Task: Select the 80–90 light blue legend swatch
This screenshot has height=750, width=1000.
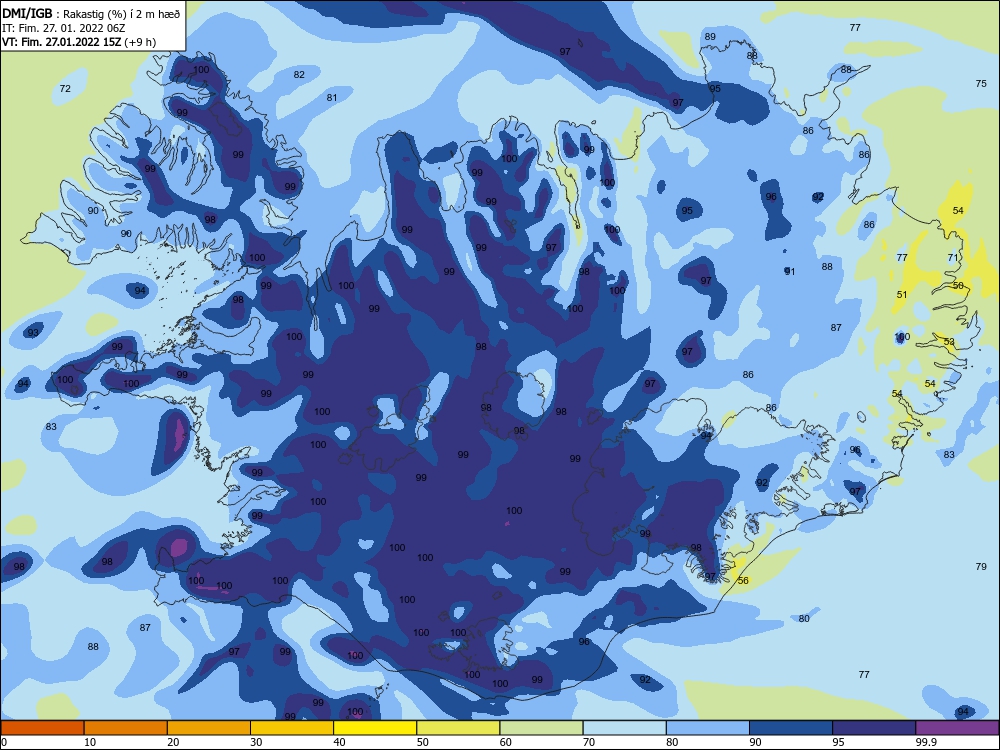Action: pyautogui.click(x=708, y=728)
